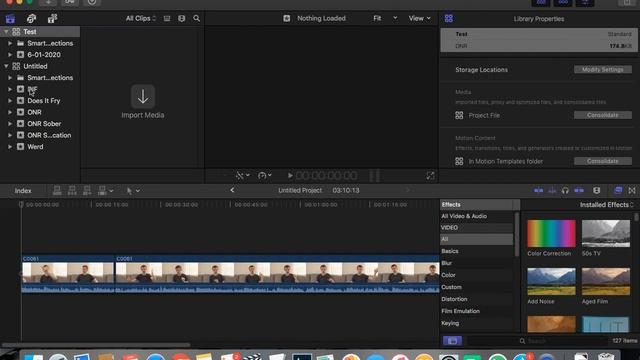Insert clip into timeline icon
Image resolution: width=640 pixels, height=360 pixels.
72,190
